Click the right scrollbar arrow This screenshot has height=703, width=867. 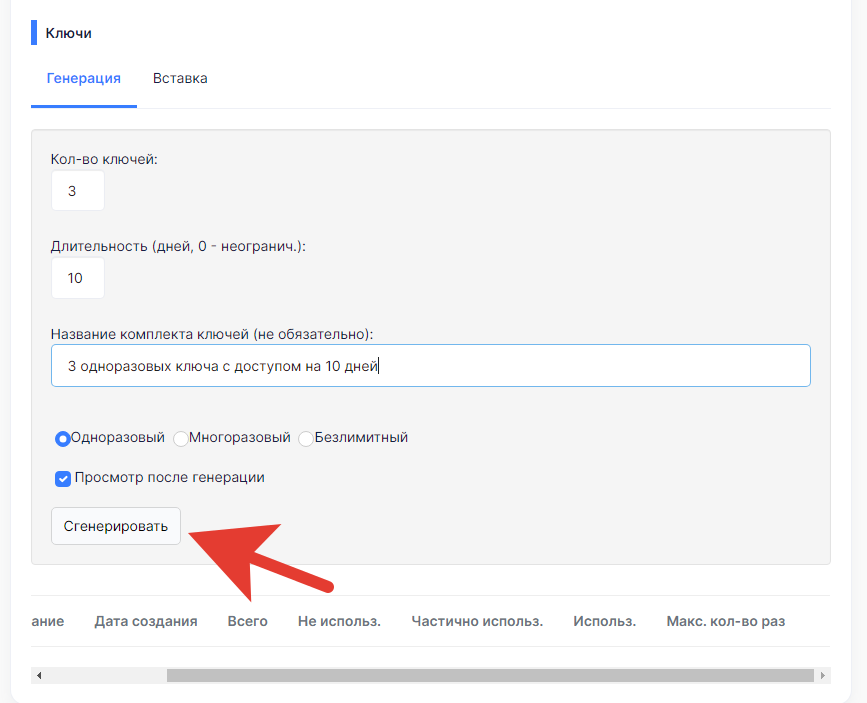823,675
